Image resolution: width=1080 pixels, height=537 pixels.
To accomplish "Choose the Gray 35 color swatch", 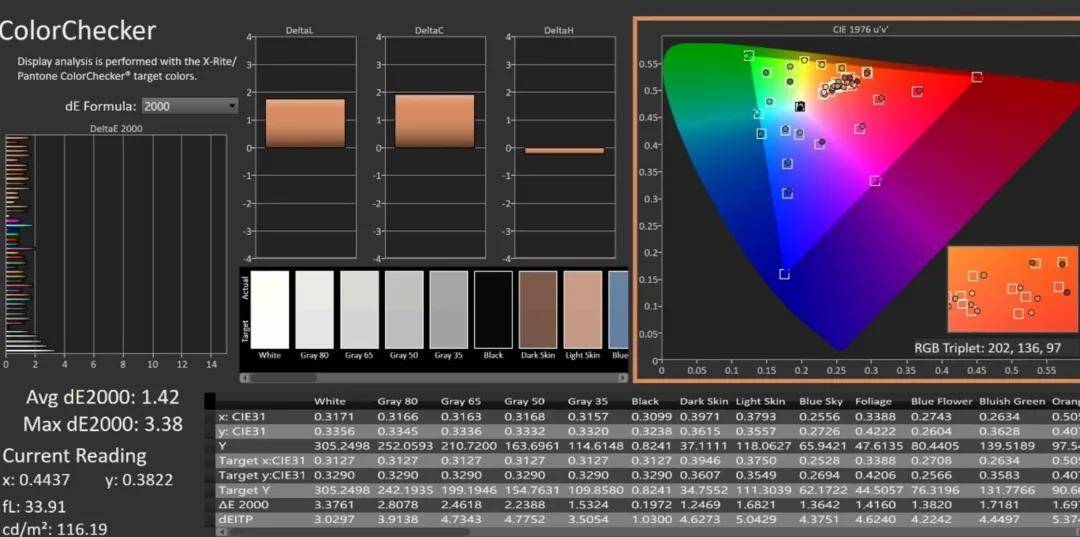I will click(x=449, y=309).
